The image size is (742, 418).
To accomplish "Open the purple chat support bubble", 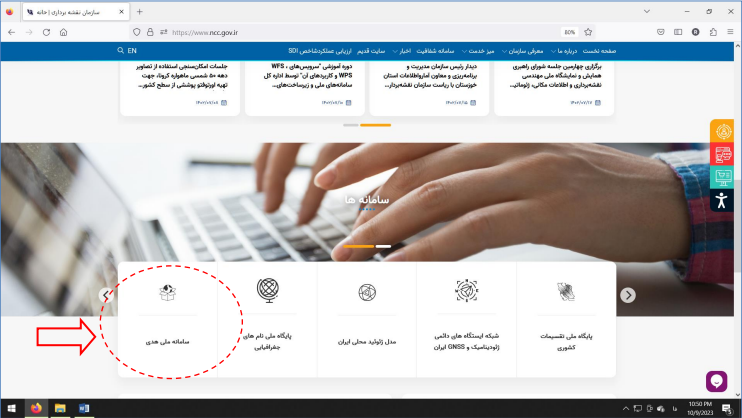I will pyautogui.click(x=716, y=381).
